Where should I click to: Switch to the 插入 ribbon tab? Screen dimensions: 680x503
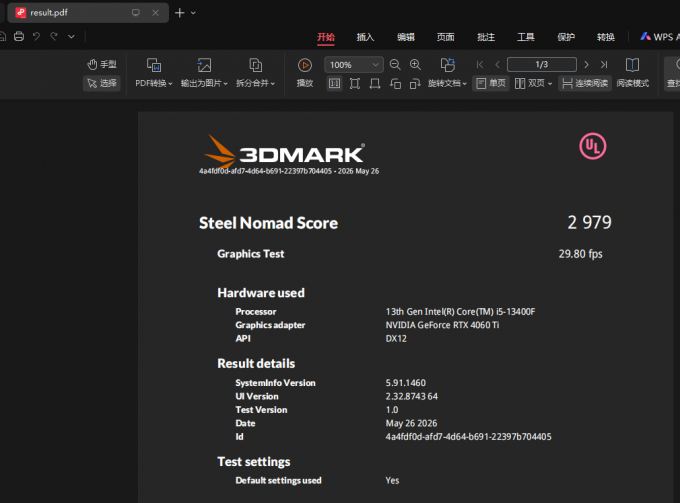click(x=365, y=37)
